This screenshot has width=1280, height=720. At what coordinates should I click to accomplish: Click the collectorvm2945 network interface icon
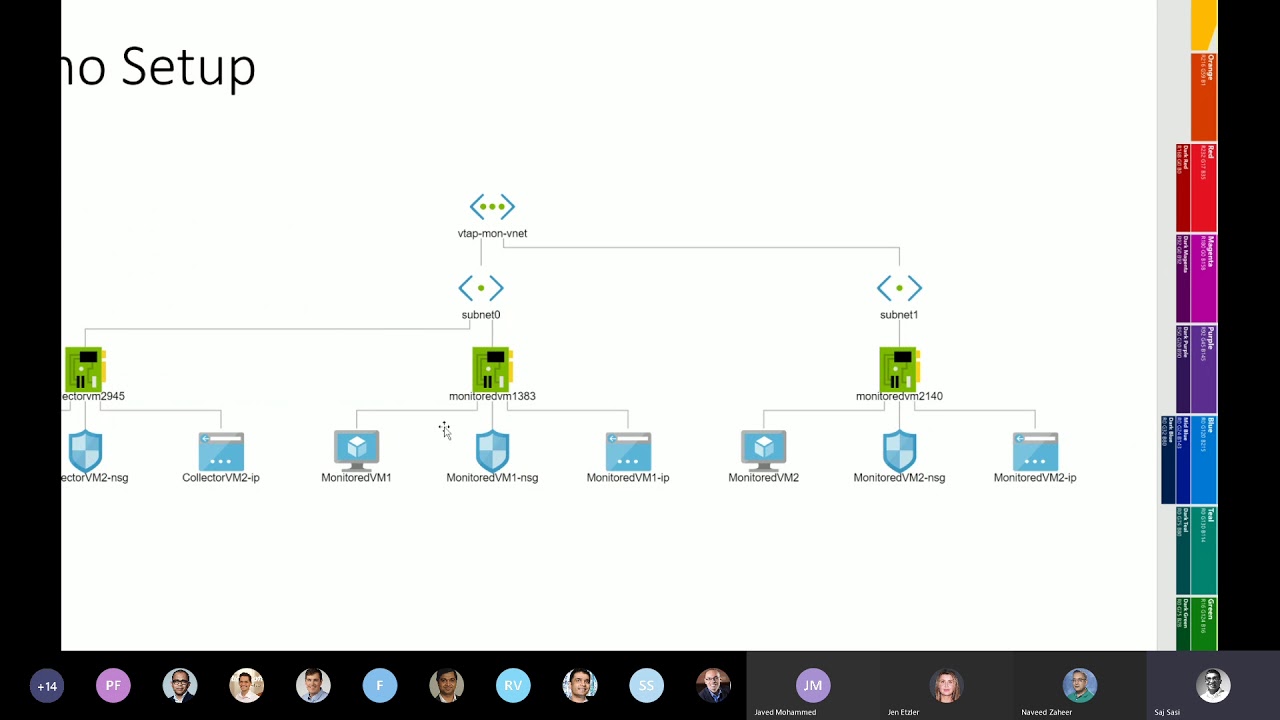click(85, 368)
